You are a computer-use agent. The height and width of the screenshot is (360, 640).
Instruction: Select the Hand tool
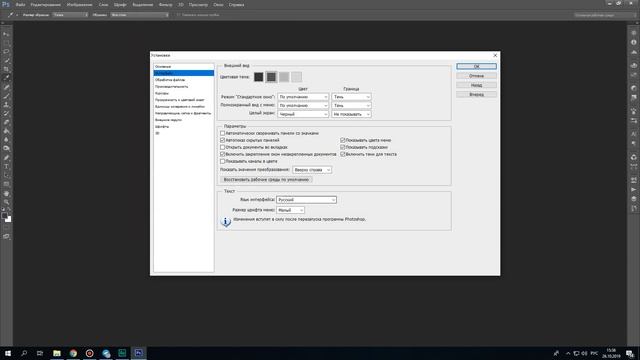[6, 193]
